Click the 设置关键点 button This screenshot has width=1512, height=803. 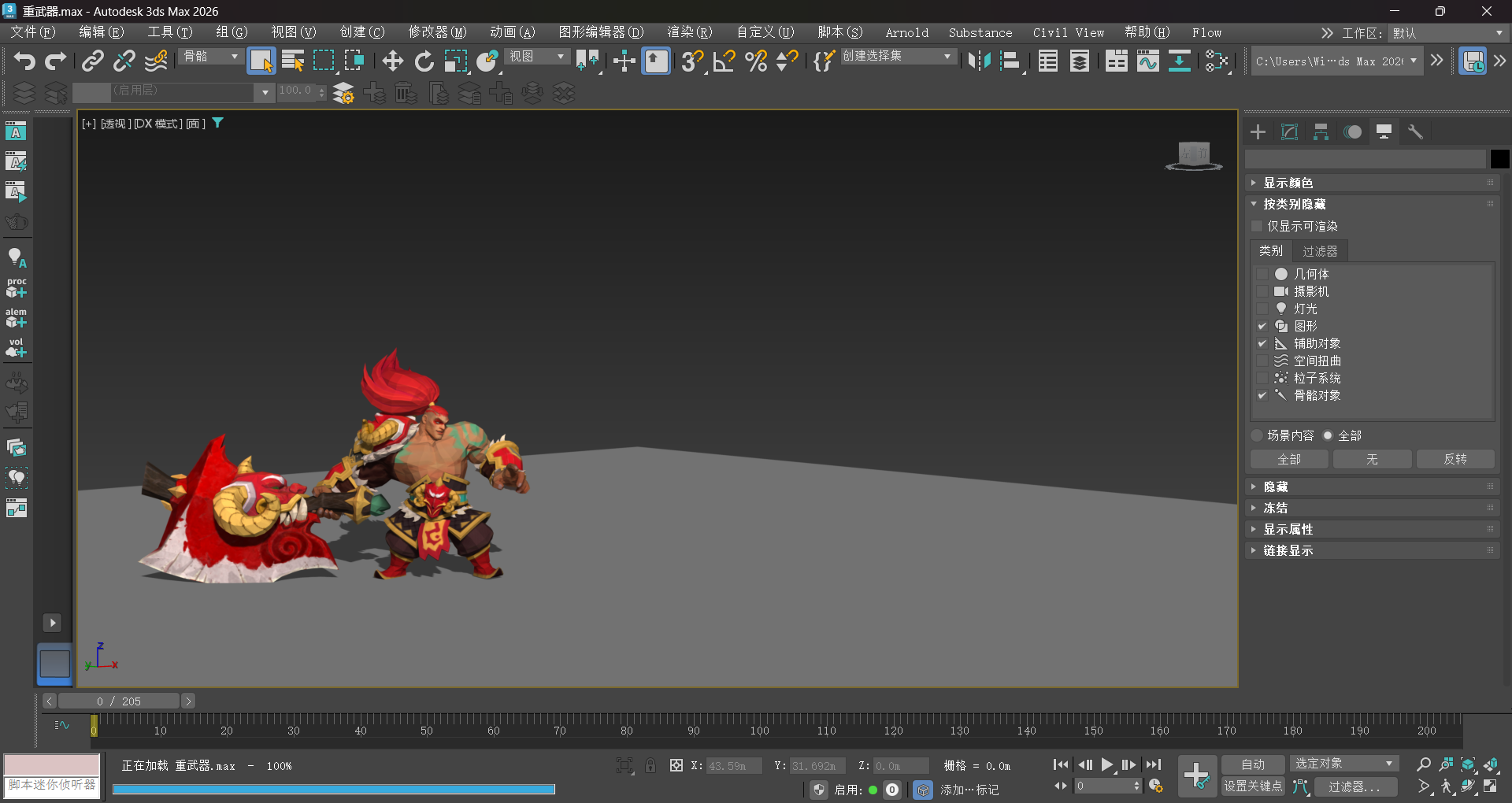pyautogui.click(x=1253, y=786)
